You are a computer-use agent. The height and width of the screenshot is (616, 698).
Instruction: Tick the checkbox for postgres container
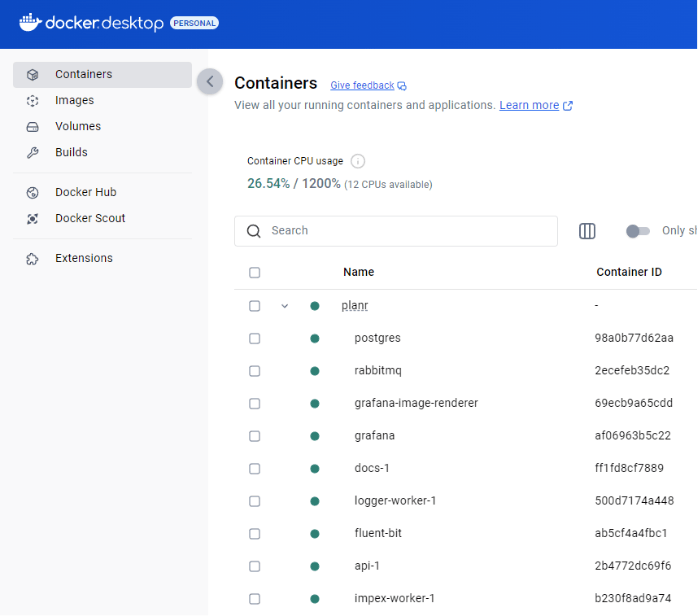[254, 338]
